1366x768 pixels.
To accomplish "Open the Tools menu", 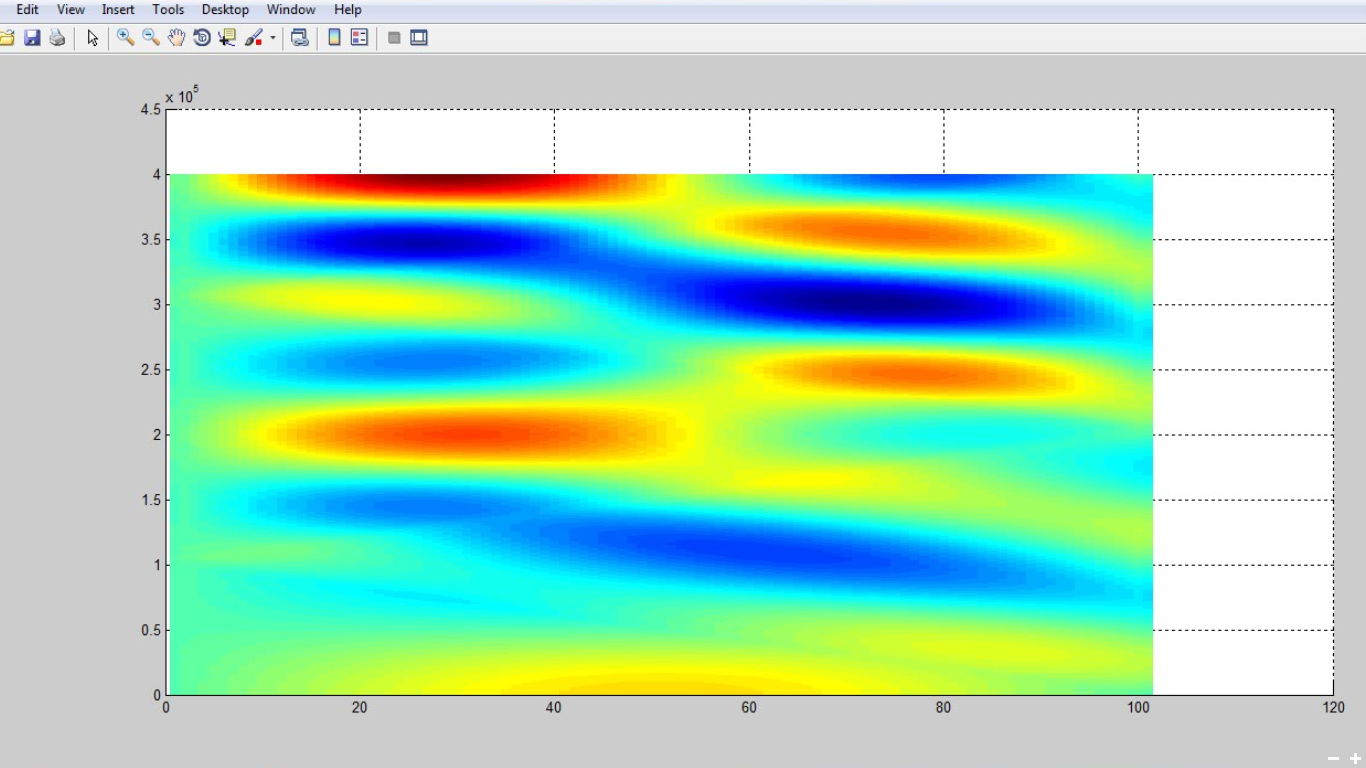I will [x=168, y=10].
